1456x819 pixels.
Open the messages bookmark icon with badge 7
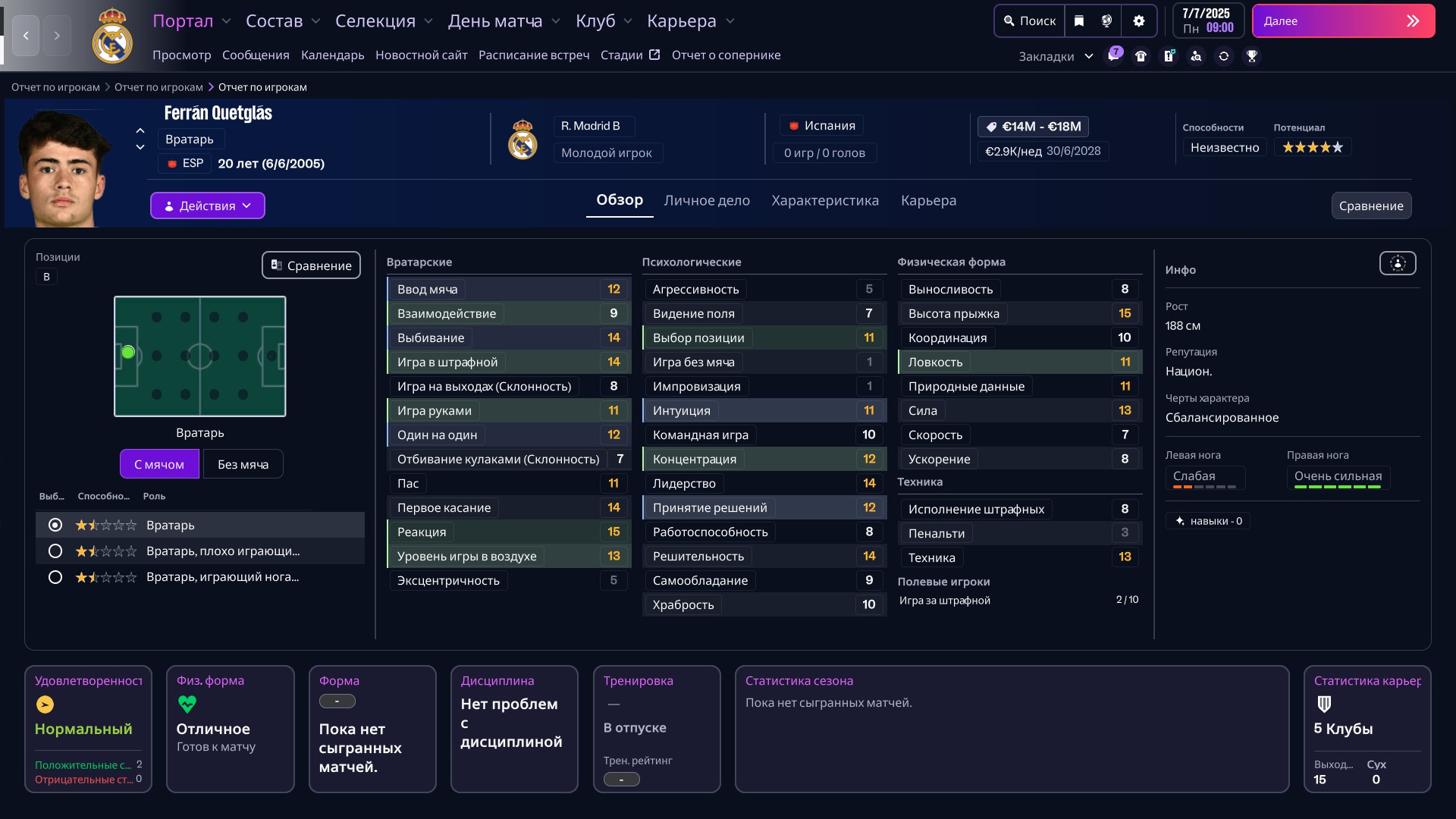coord(1113,56)
